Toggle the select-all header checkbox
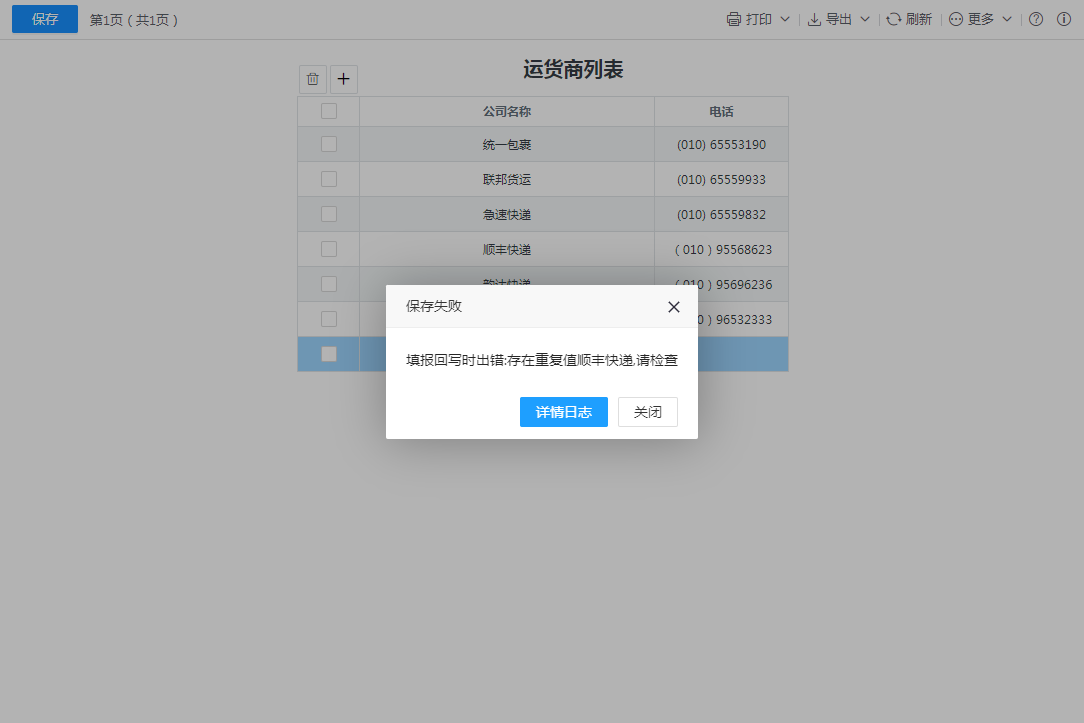The height and width of the screenshot is (723, 1084). pyautogui.click(x=329, y=111)
